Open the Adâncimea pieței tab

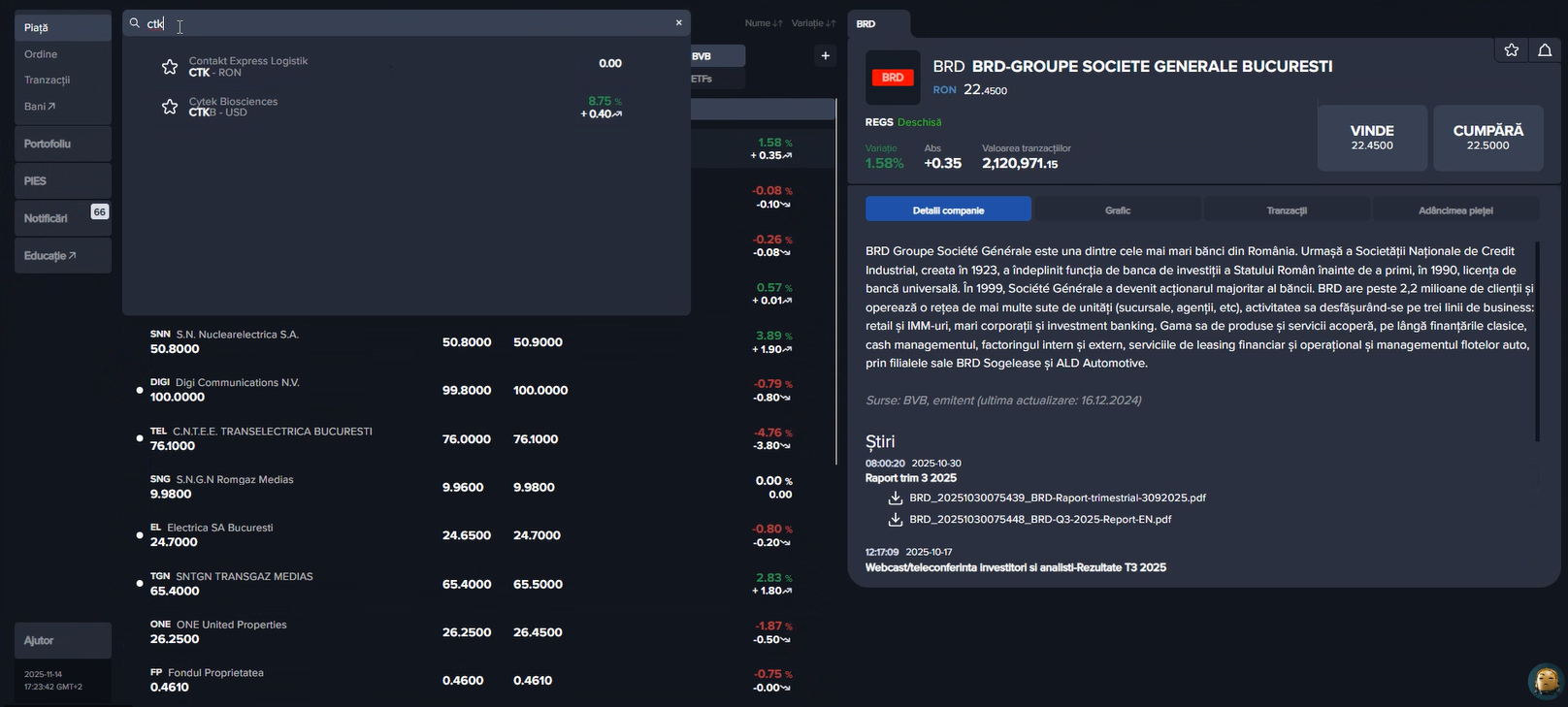[x=1454, y=210]
